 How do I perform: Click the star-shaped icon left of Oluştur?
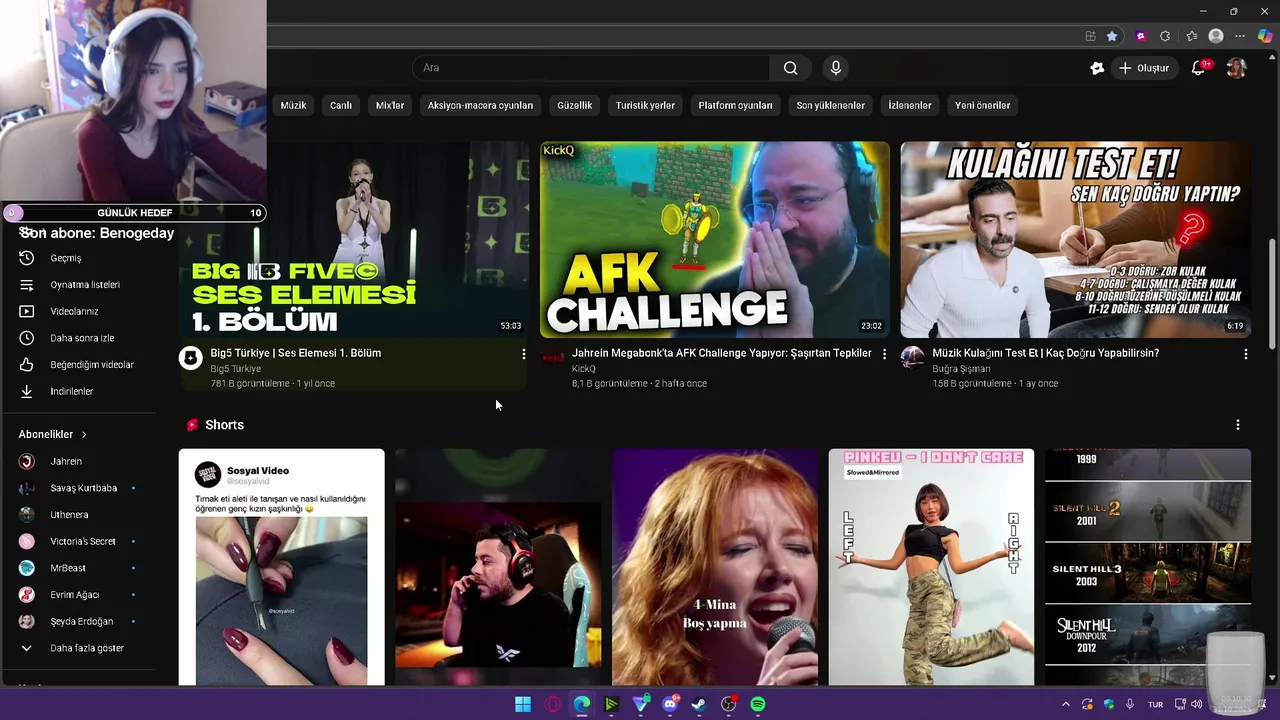click(x=1097, y=68)
